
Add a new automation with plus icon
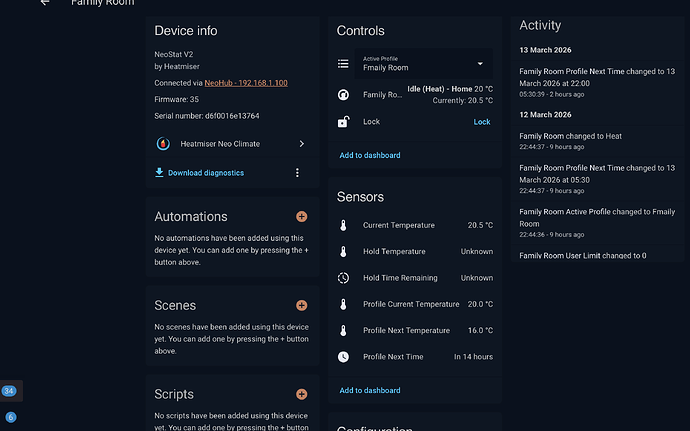(x=301, y=216)
